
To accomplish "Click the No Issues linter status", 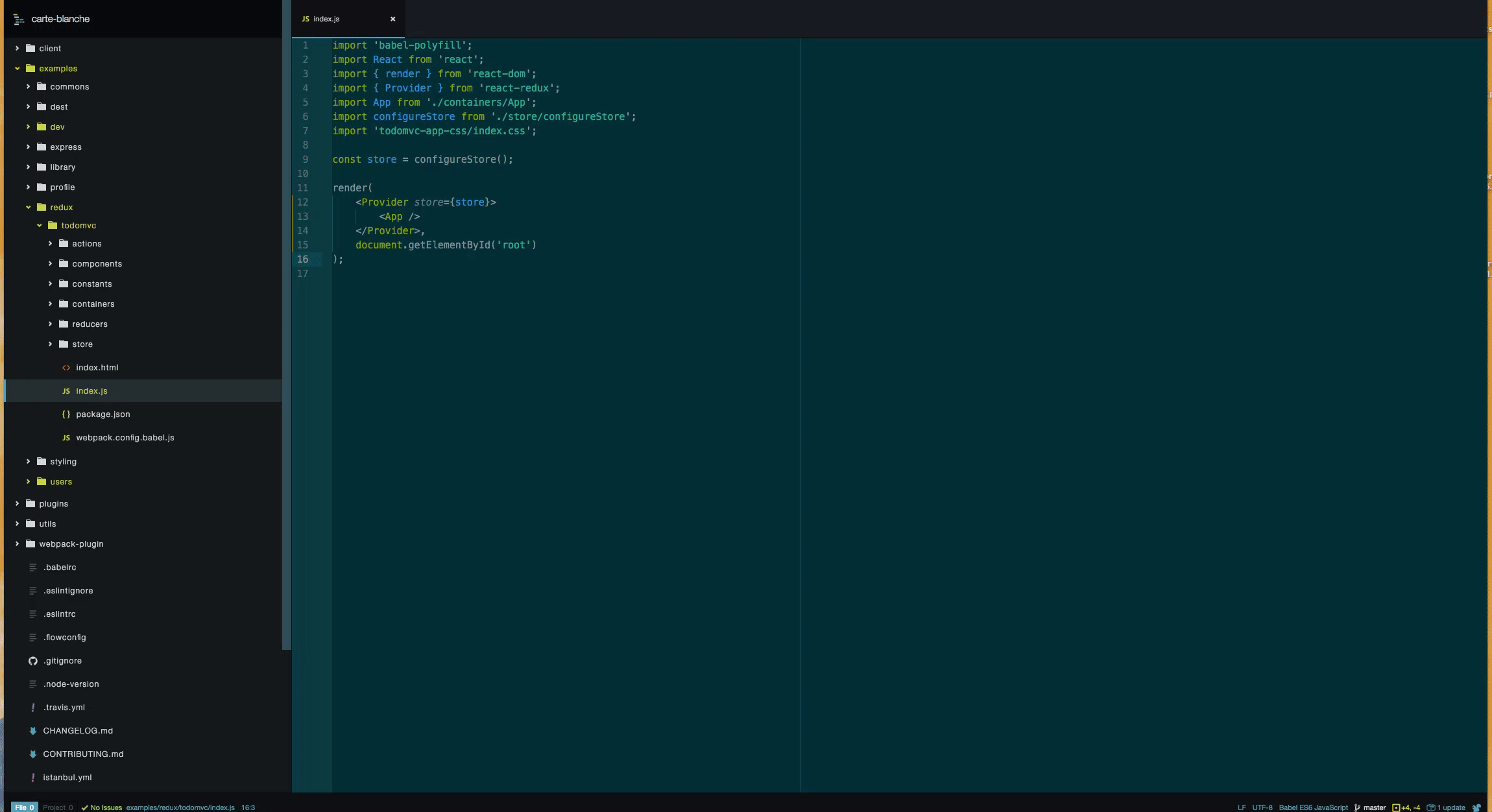I will coord(102,807).
